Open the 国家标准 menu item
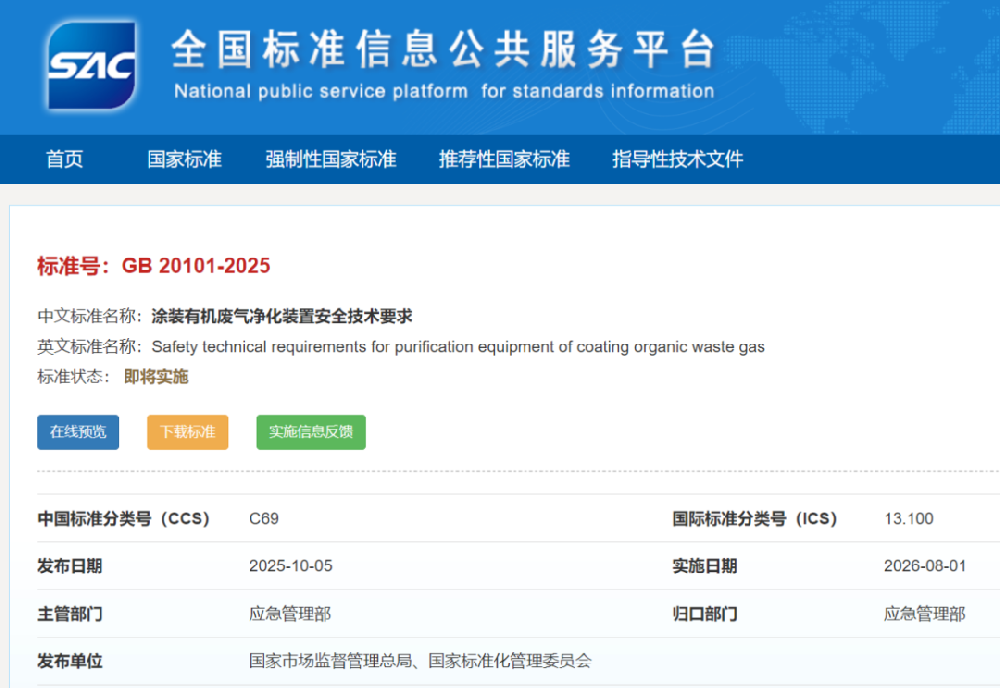 click(183, 159)
